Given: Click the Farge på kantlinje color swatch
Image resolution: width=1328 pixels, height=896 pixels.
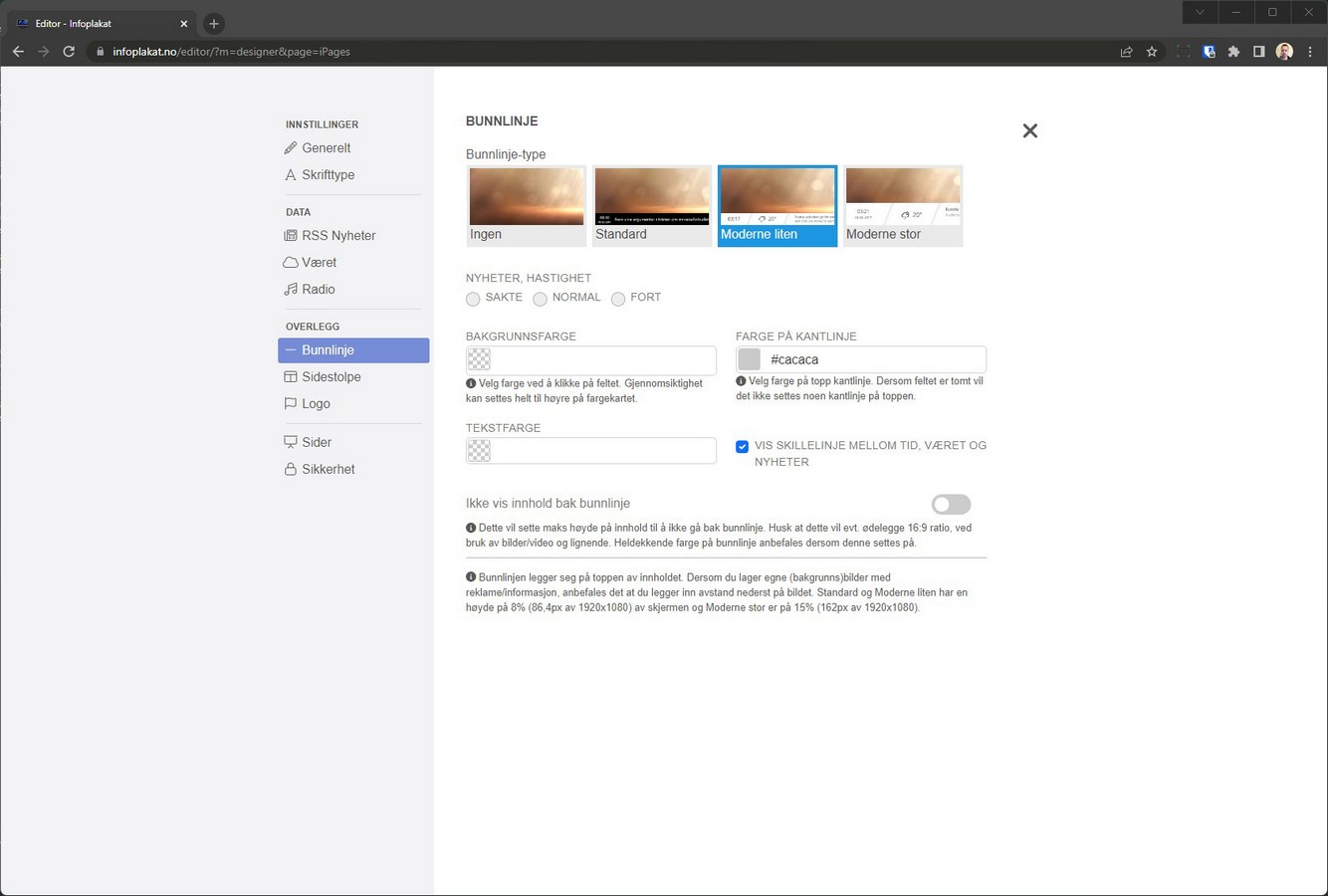Looking at the screenshot, I should pyautogui.click(x=750, y=359).
